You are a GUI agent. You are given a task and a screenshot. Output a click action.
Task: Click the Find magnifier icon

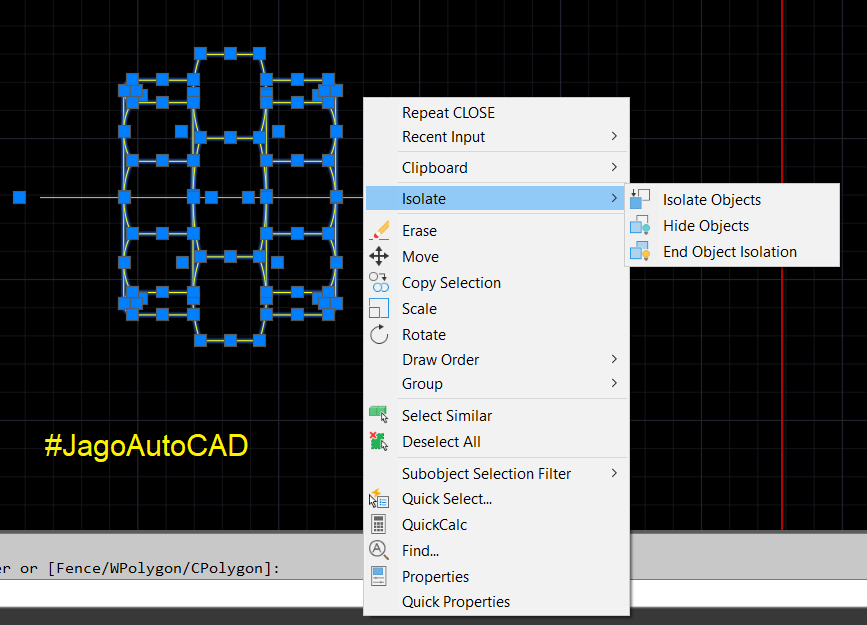(379, 550)
